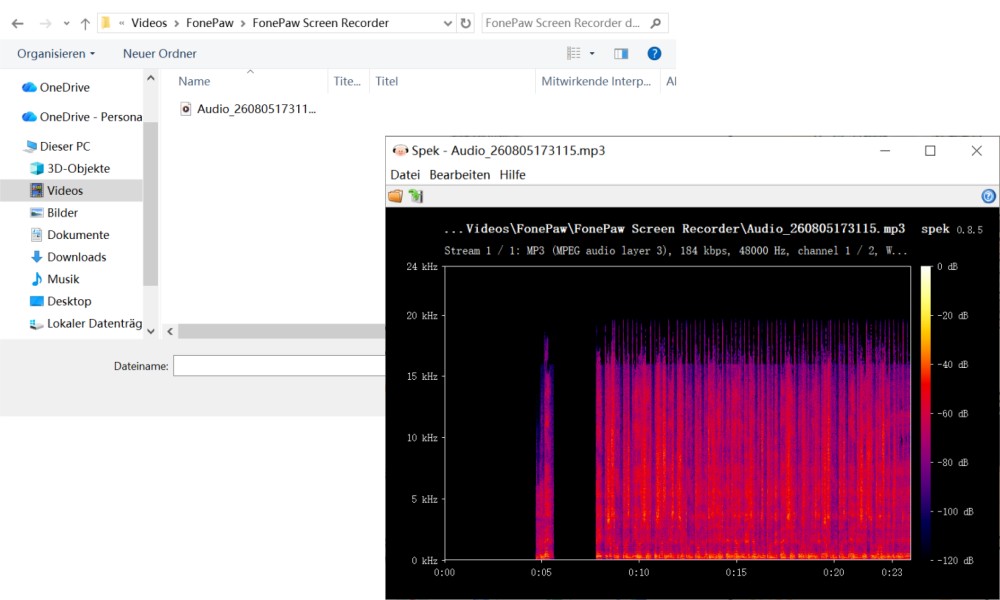
Task: Sort by truncated Tite... column header
Action: [347, 81]
